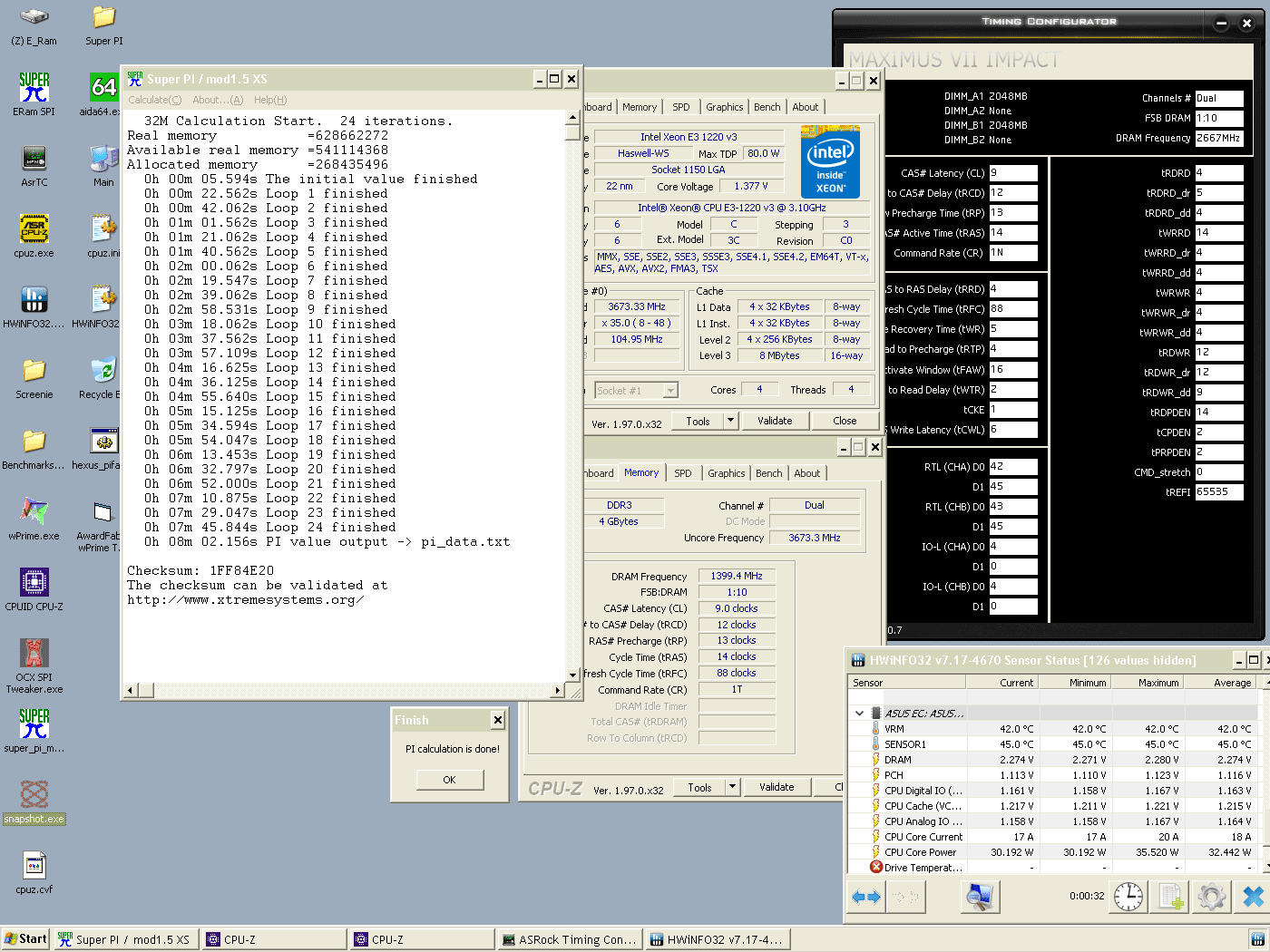Confirm PI calculation done with OK
The image size is (1270, 952).
450,780
